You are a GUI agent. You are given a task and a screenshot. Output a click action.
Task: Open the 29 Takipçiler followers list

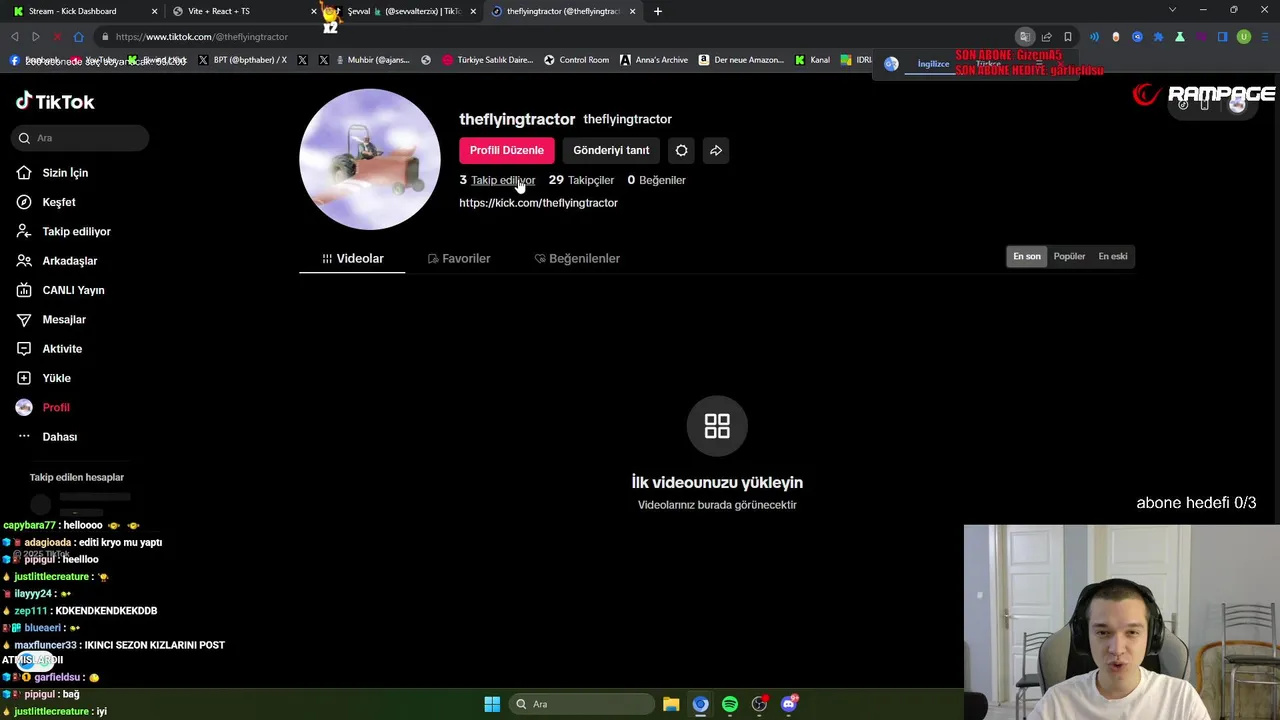tap(581, 180)
